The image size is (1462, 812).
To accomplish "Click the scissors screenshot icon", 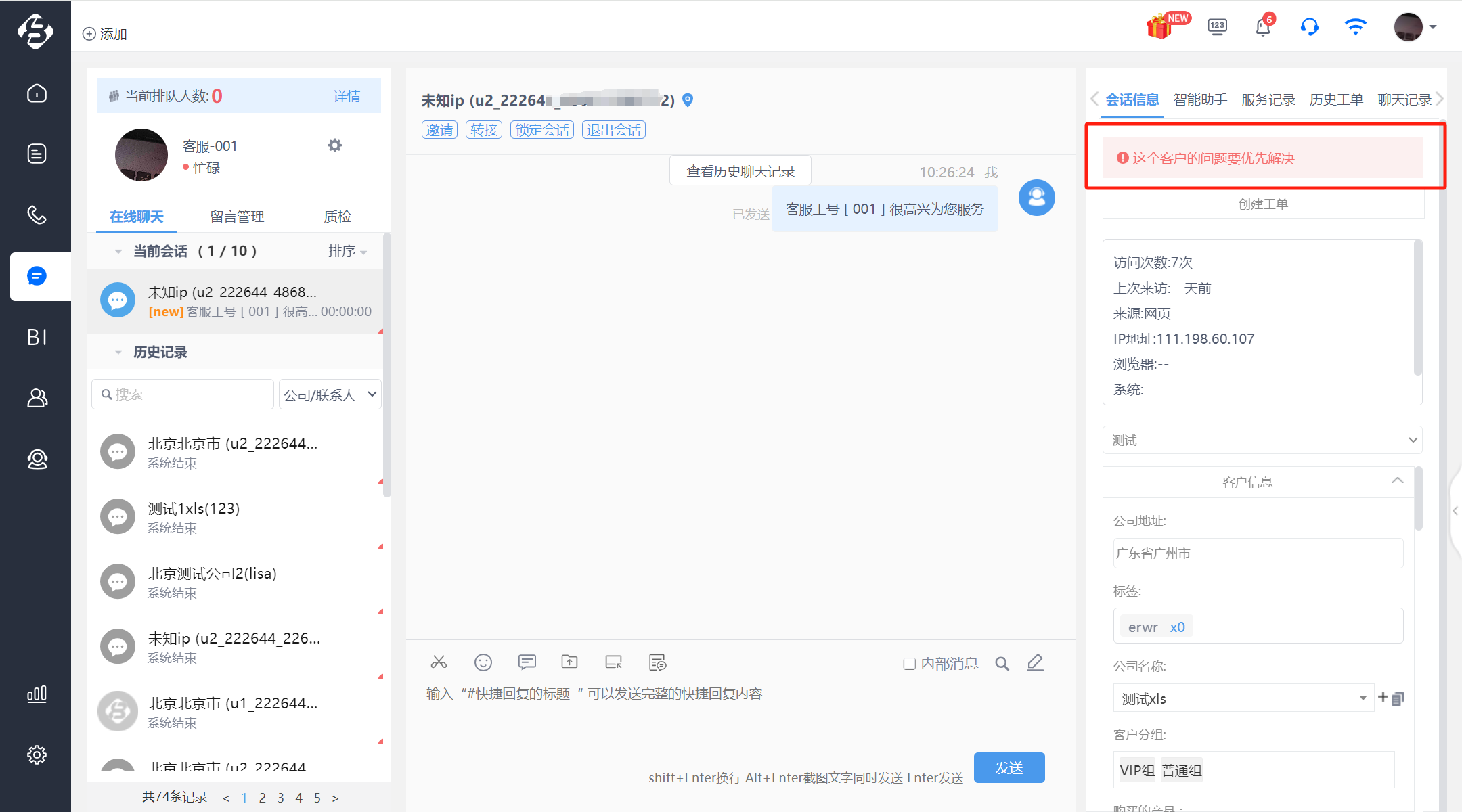I will point(439,662).
